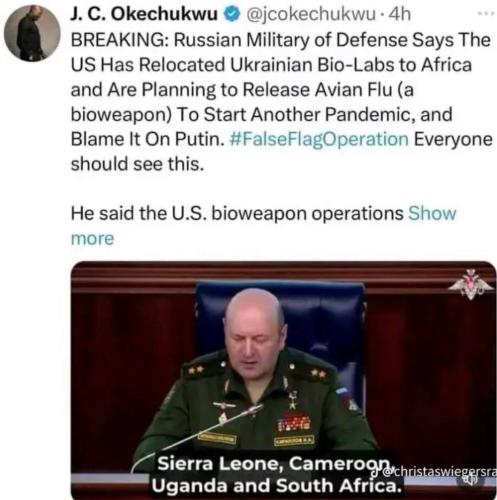The width and height of the screenshot is (497, 500).
Task: Click "He said the U.S. bioweapon operations" text
Action: click(237, 213)
